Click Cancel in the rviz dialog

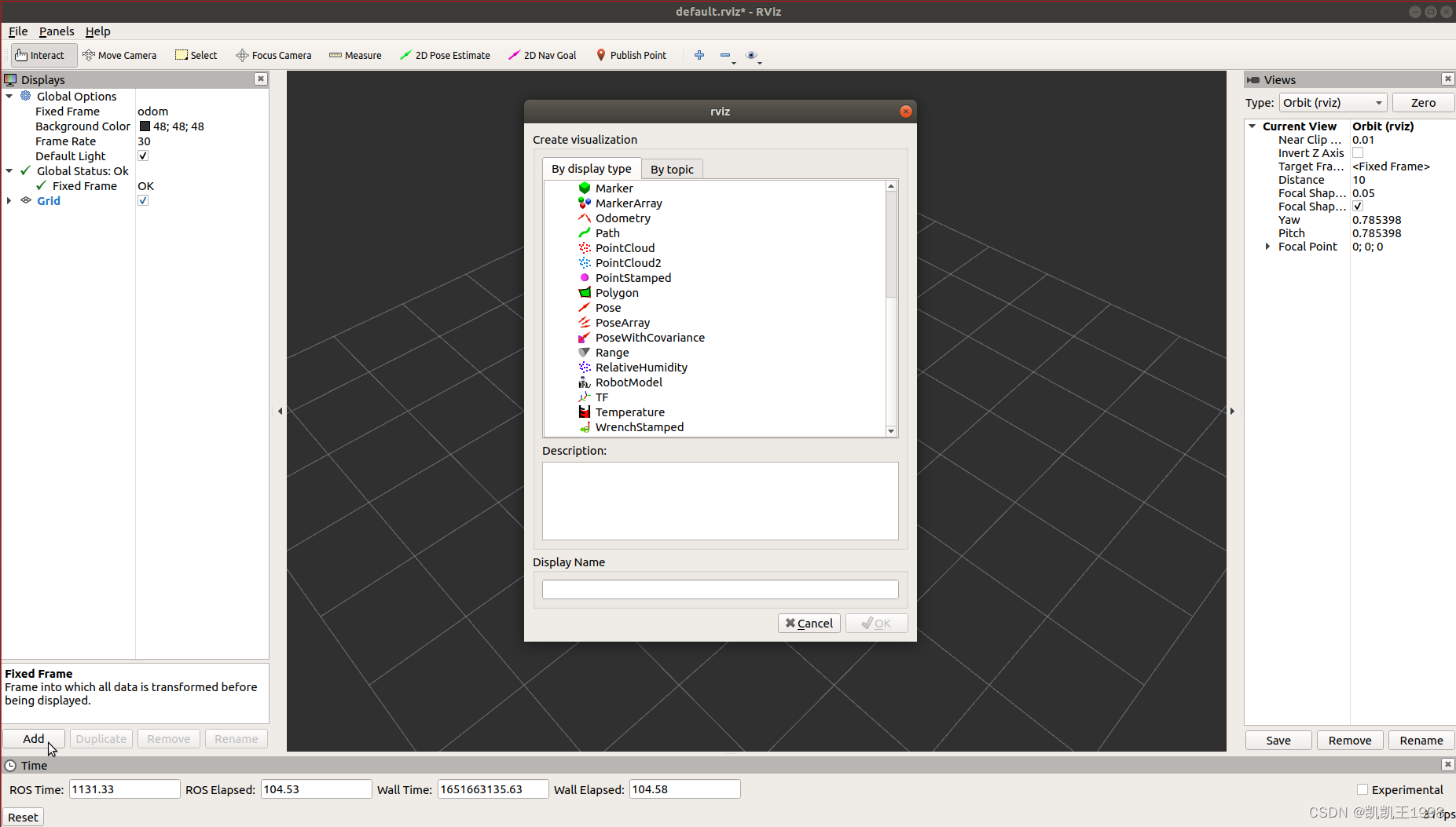point(809,623)
